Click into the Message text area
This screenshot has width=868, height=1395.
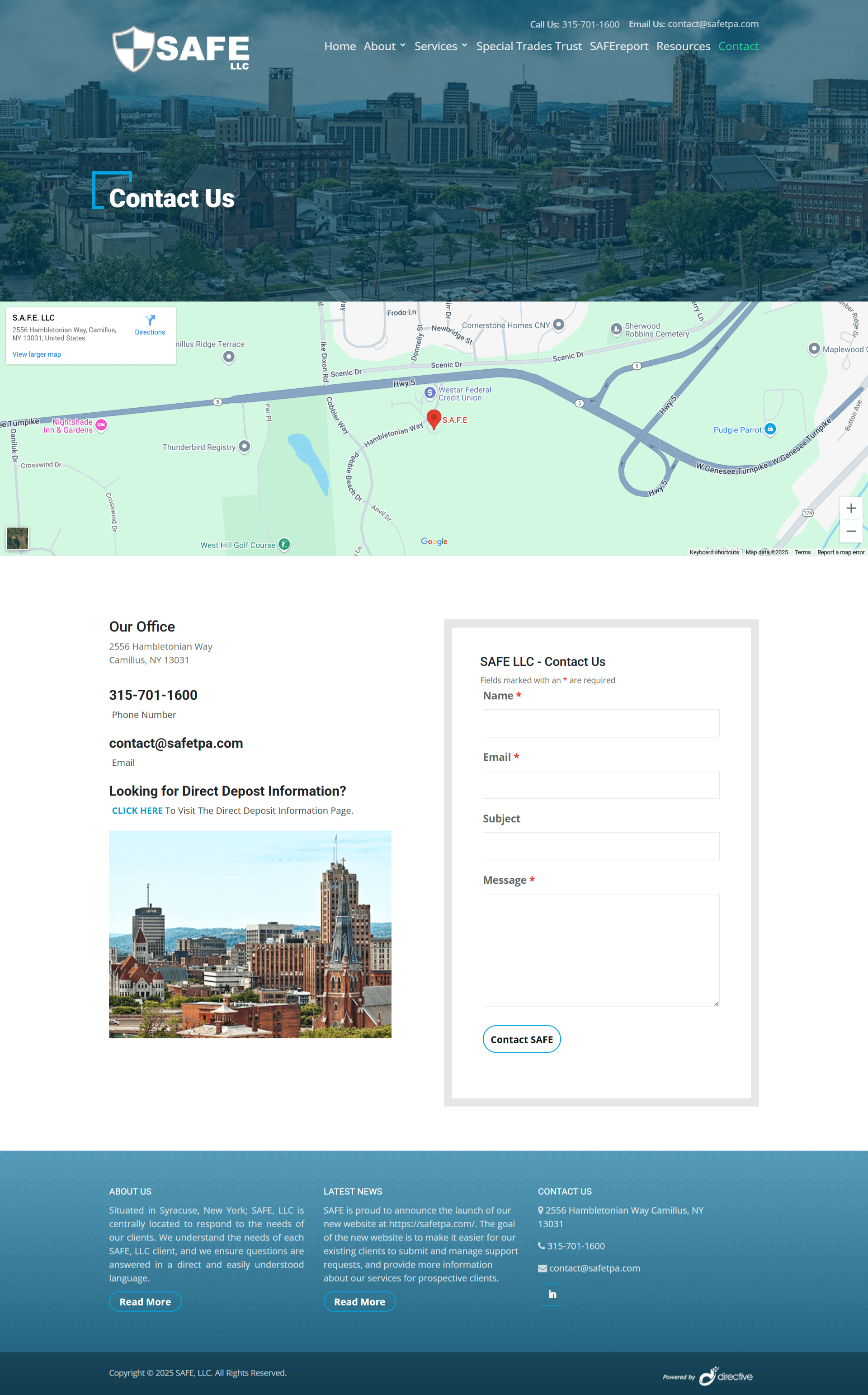coord(600,950)
